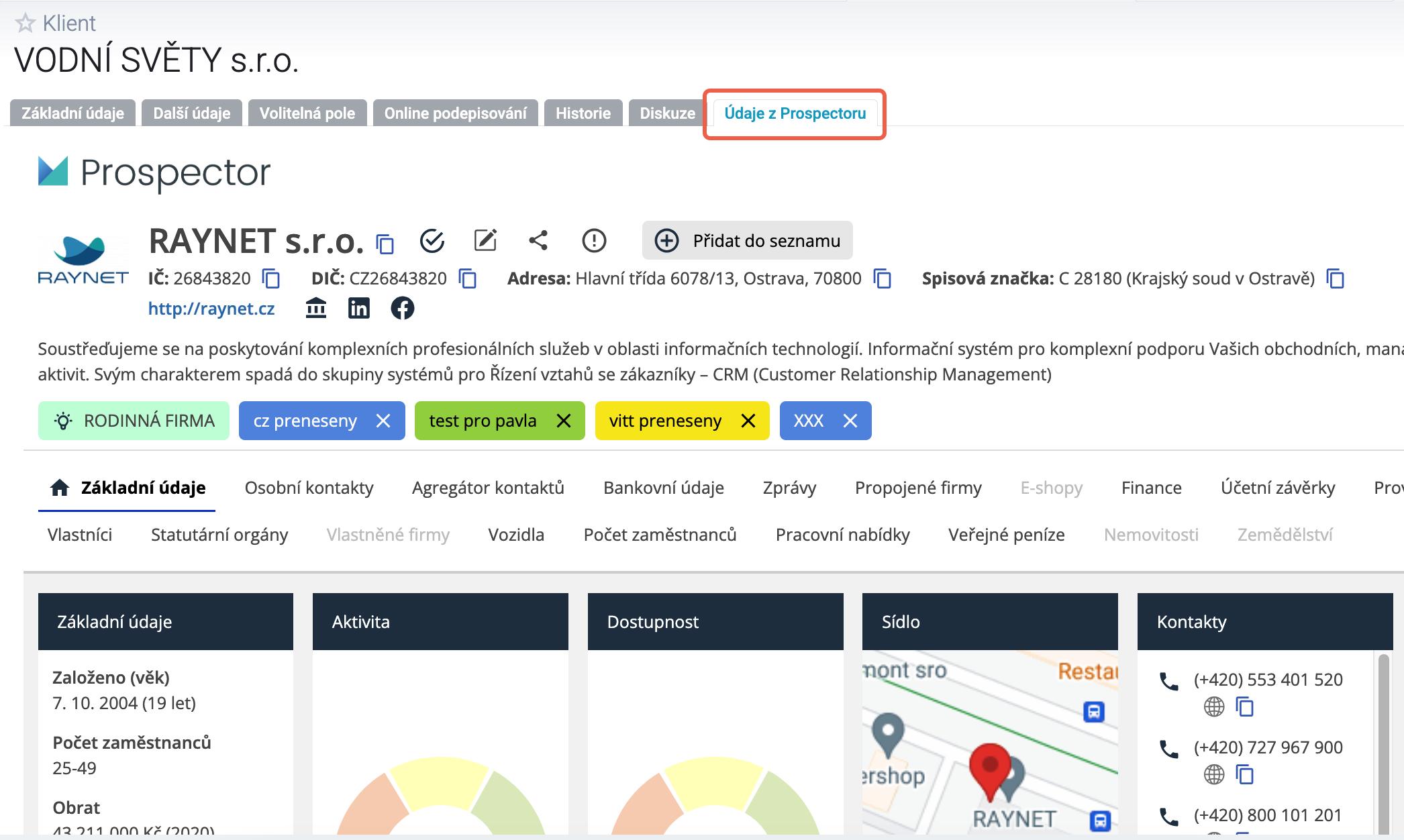Image resolution: width=1404 pixels, height=840 pixels.
Task: Copy phone number 727 967 900
Action: click(1245, 775)
